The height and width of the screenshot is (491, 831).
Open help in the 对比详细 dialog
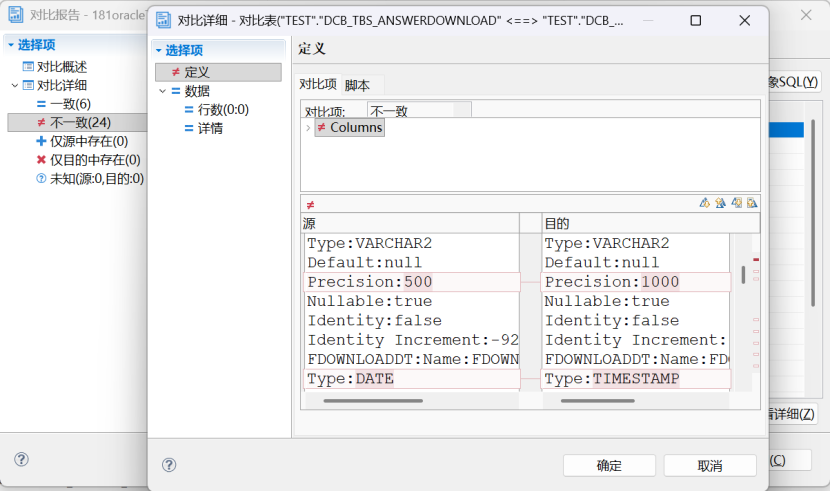point(169,465)
